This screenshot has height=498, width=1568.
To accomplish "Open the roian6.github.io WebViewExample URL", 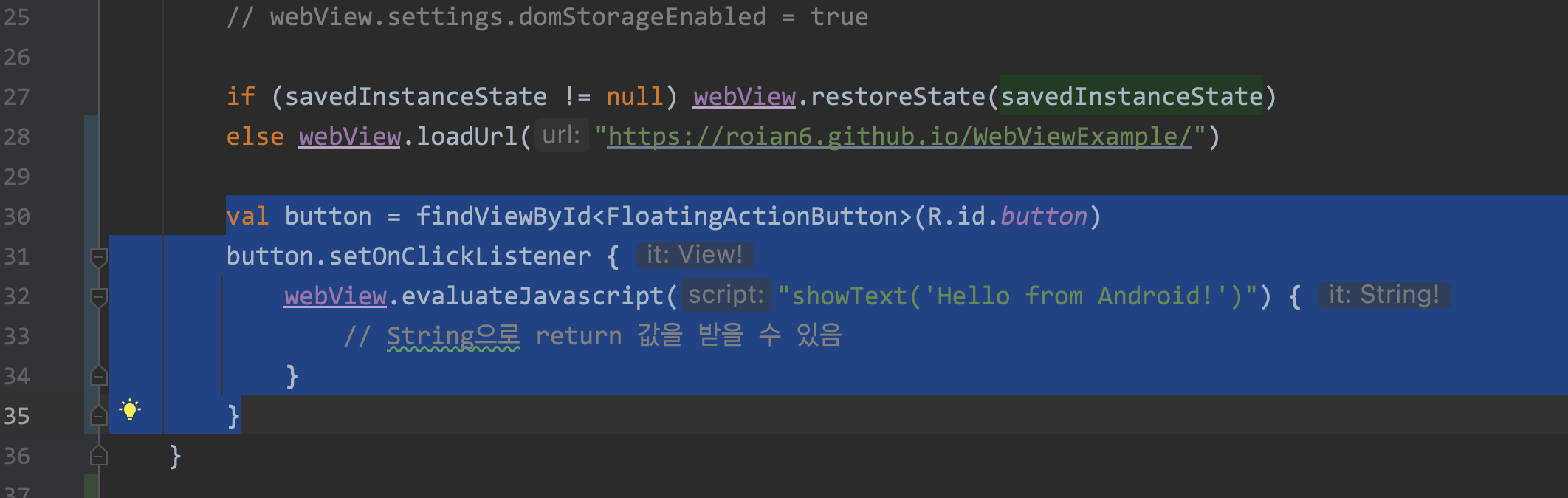I will (x=898, y=137).
